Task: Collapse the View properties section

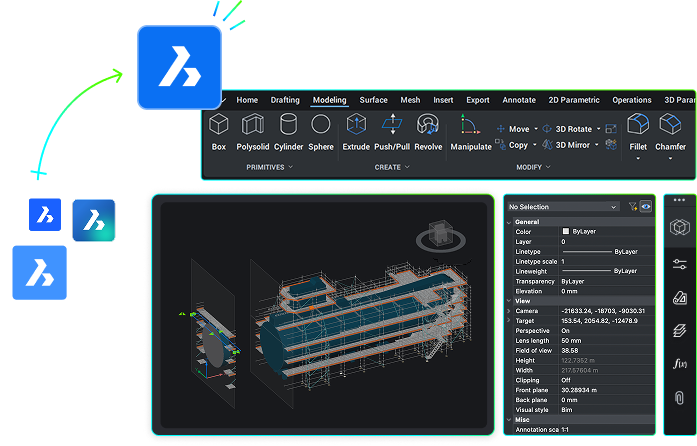Action: coord(509,301)
